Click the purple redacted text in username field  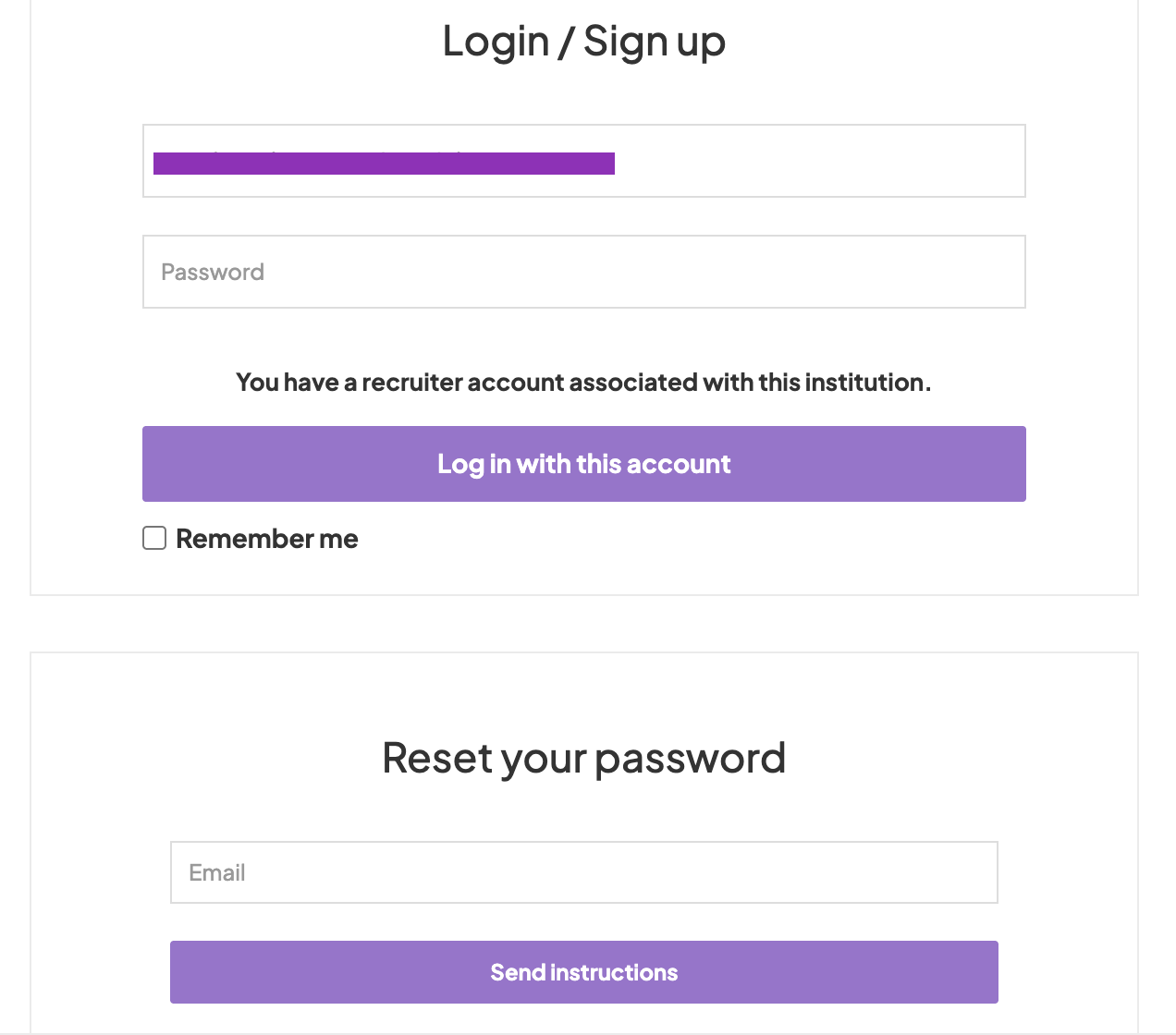384,164
